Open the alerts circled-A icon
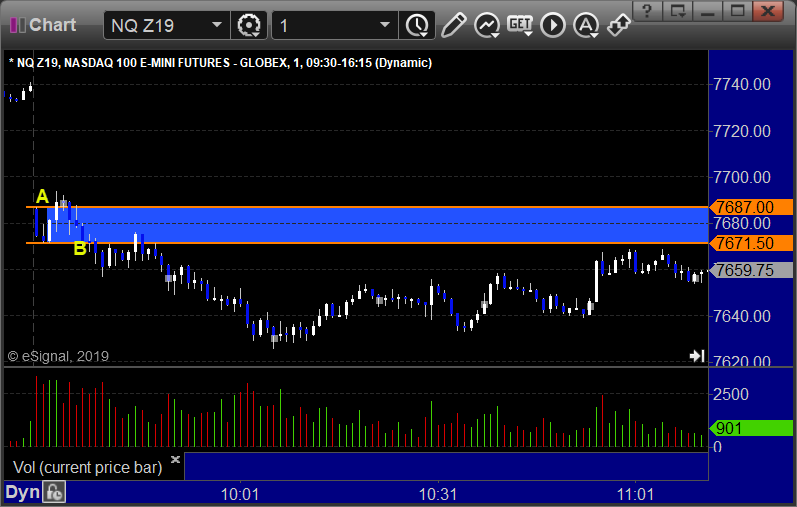The width and height of the screenshot is (797, 507). click(586, 25)
